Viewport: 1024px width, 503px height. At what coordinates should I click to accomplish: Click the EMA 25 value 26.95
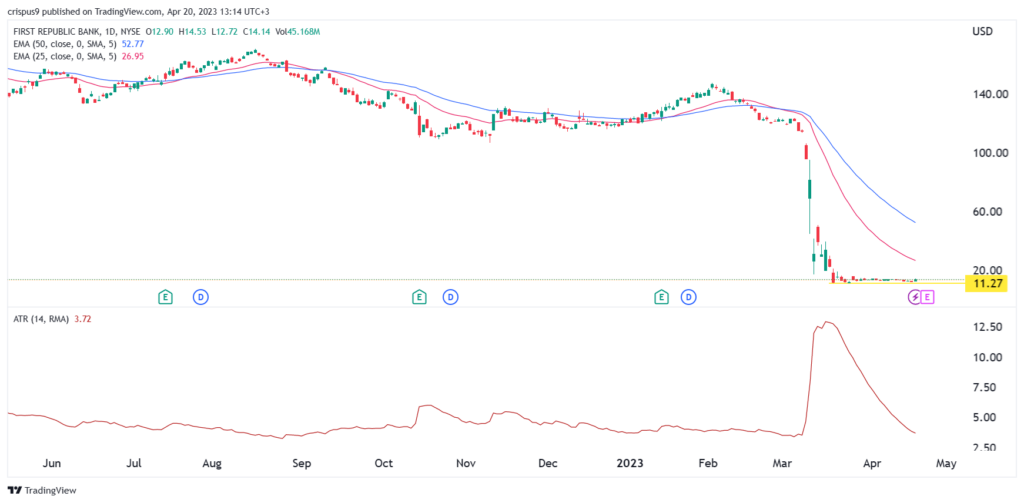coord(132,57)
